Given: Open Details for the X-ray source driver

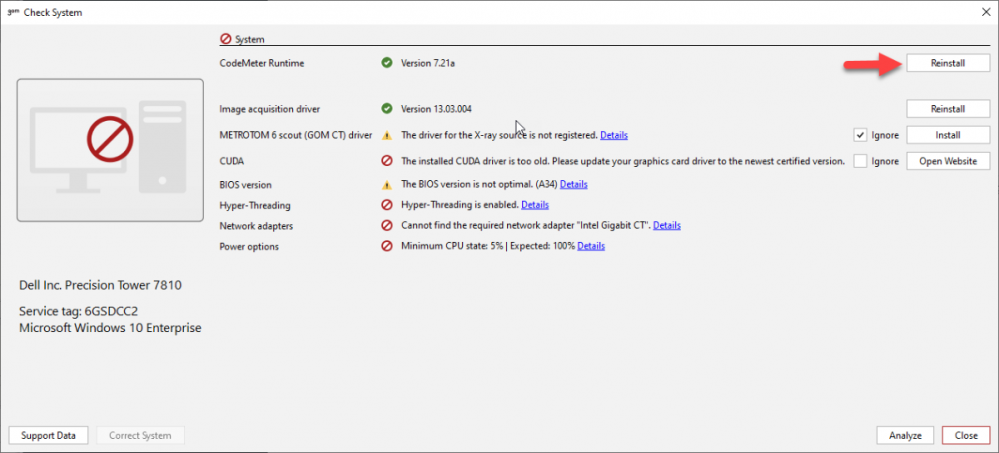Looking at the screenshot, I should 614,135.
